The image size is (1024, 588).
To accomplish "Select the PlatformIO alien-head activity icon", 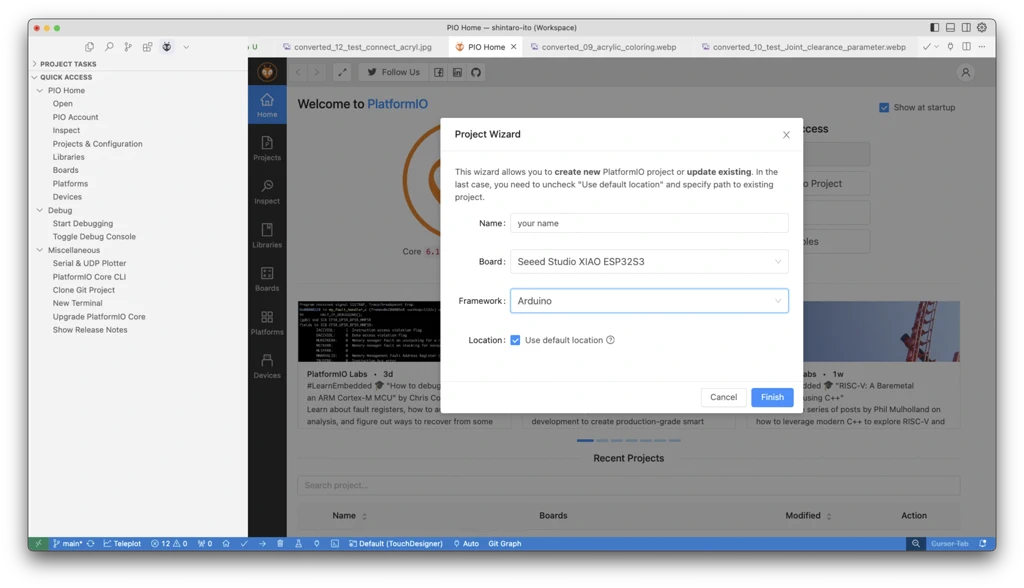I will 167,47.
